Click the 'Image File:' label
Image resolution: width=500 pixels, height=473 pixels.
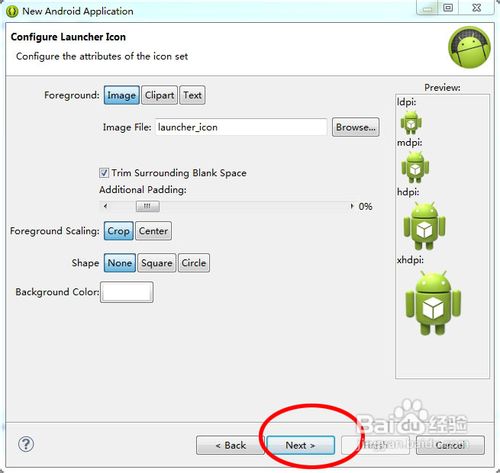coord(127,127)
